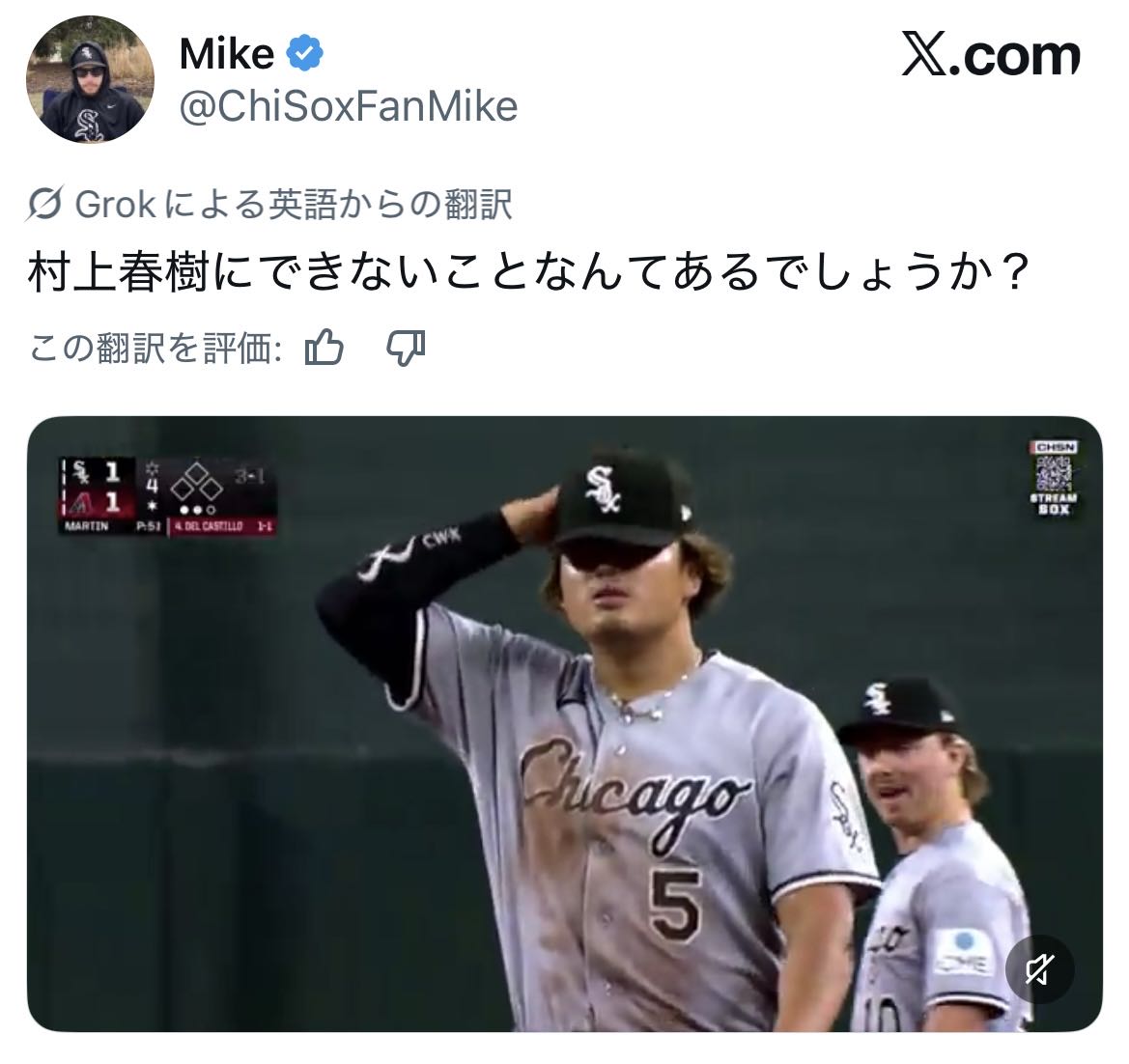Open the @ChiSoxFanMike handle link
Viewport: 1129px width, 1064px height.
click(349, 106)
